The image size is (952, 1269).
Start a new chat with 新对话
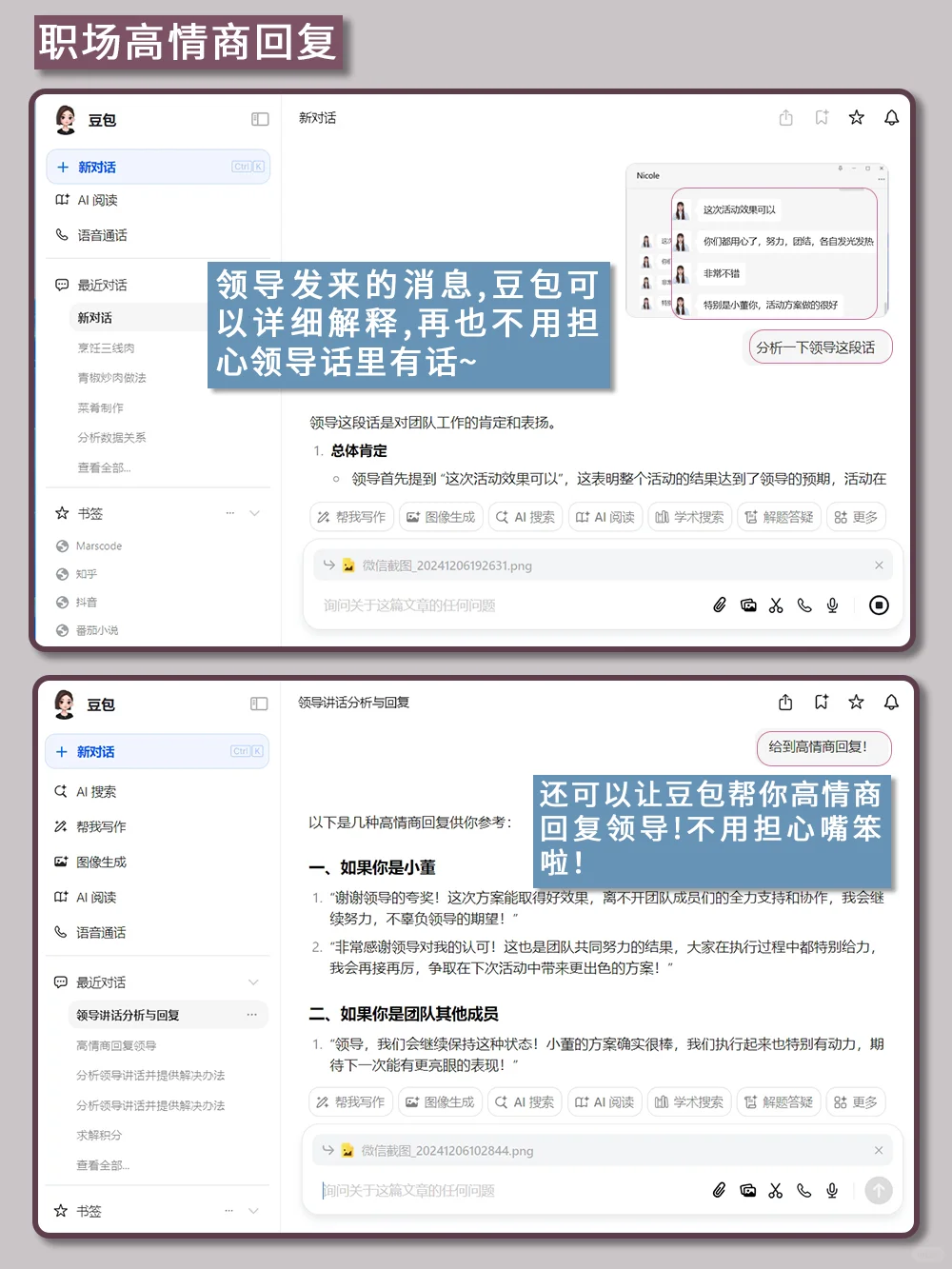[95, 167]
